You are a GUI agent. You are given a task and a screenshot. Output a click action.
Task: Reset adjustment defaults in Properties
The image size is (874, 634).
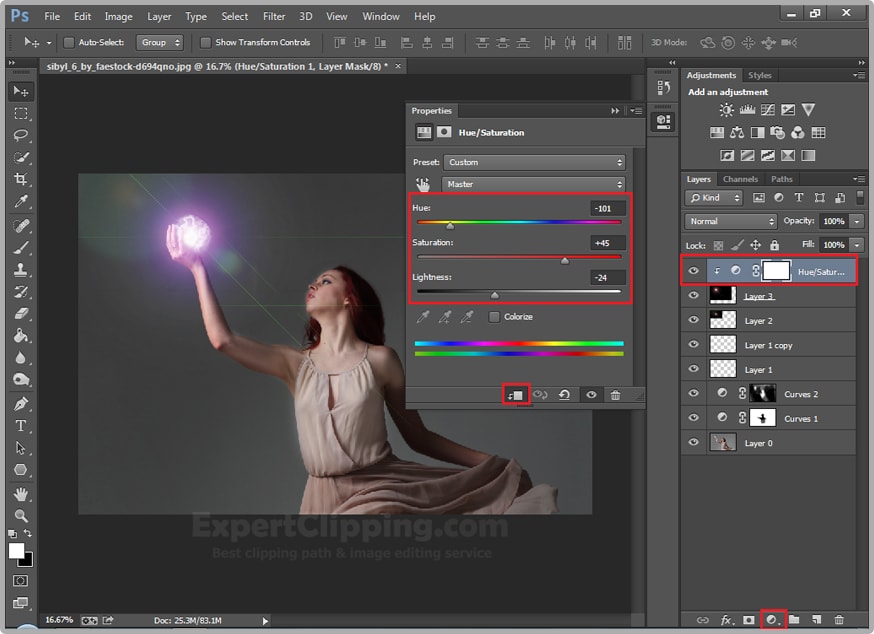(565, 395)
